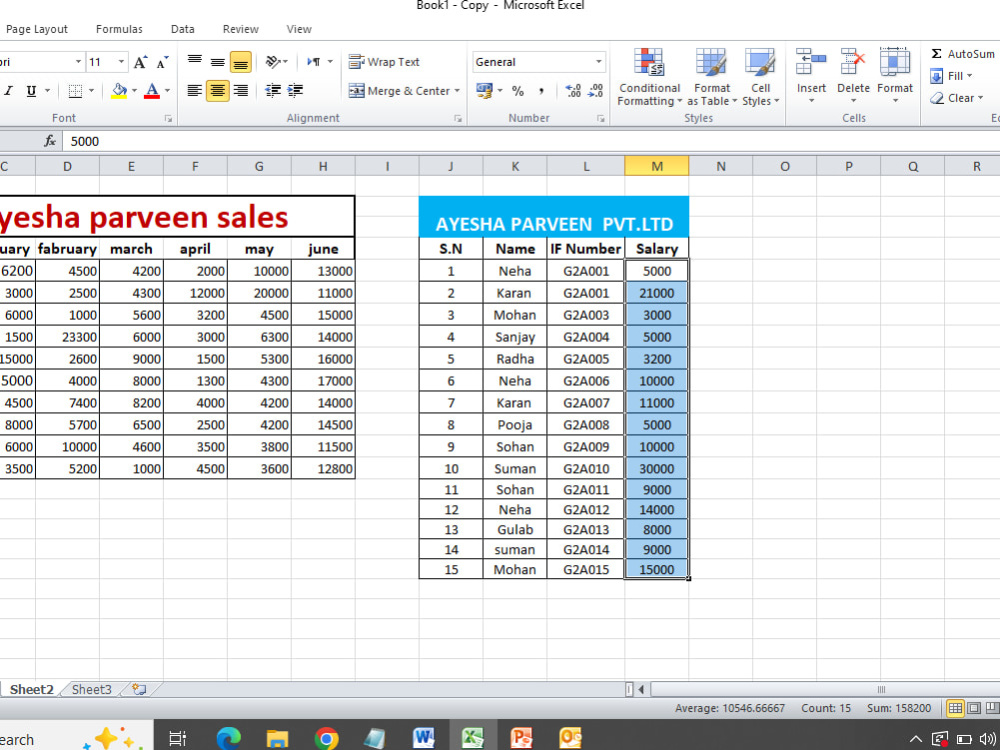Open PowerPoint from taskbar

click(x=521, y=739)
